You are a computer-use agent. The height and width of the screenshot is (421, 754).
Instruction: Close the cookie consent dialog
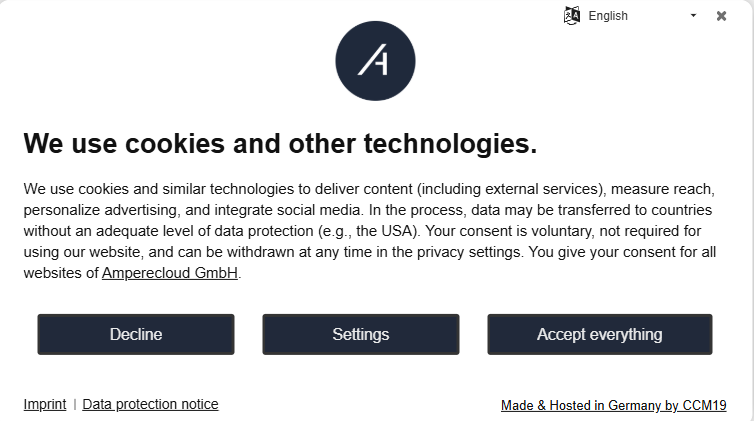click(x=722, y=16)
